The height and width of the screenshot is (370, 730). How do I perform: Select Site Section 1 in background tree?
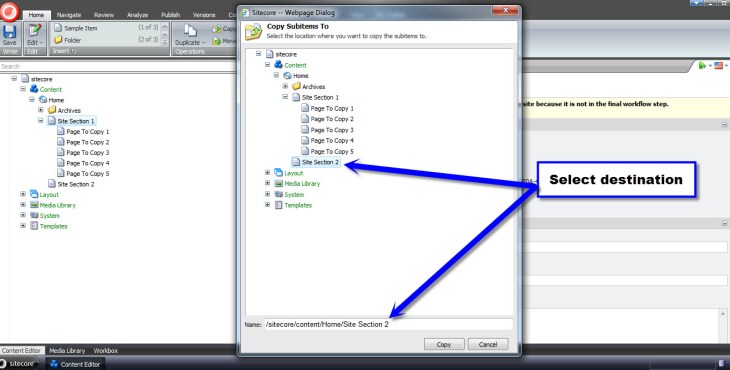click(75, 121)
